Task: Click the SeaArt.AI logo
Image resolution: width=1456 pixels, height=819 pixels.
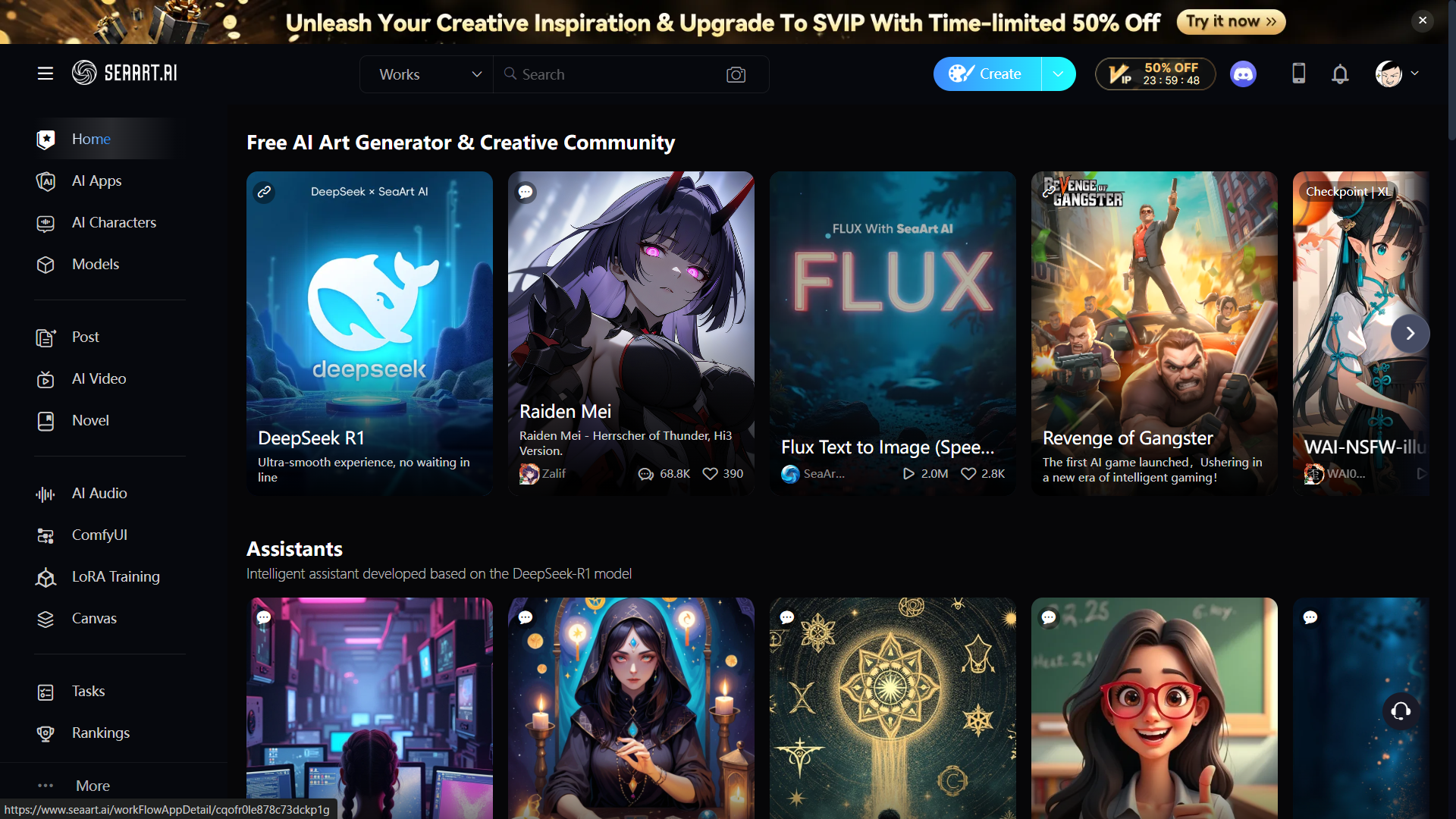Action: (125, 73)
